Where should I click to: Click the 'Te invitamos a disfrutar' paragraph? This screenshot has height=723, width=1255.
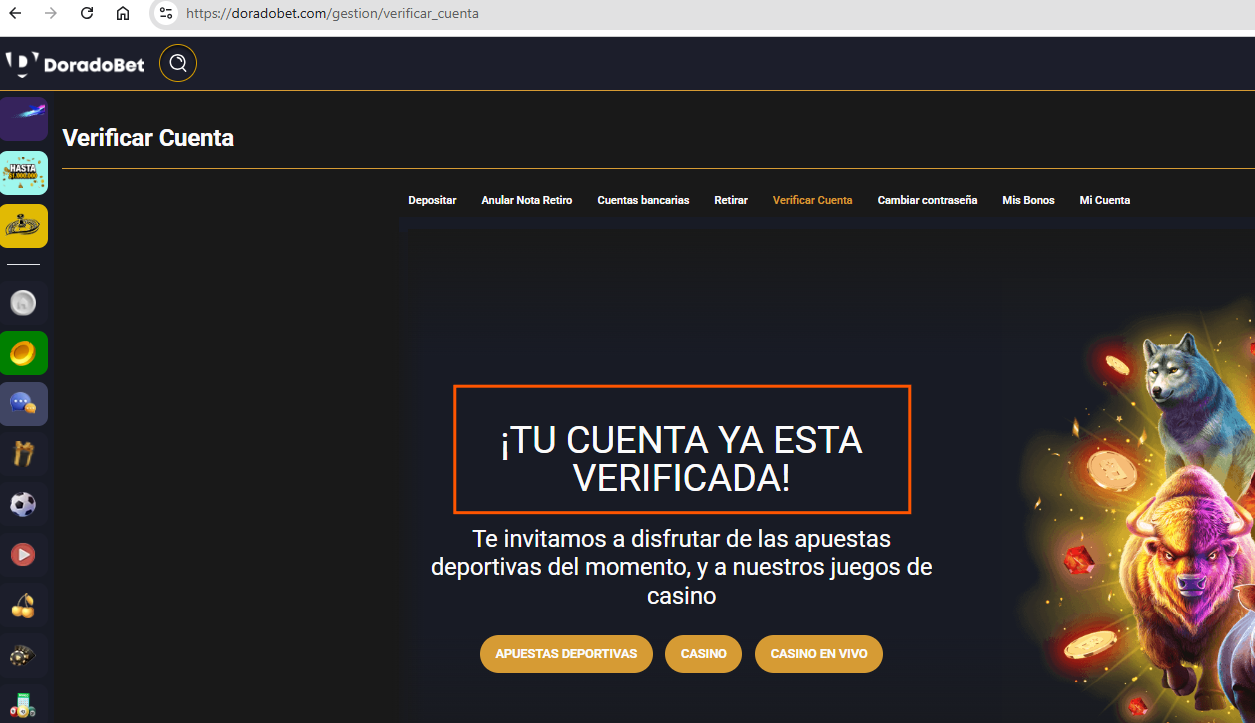pos(682,568)
